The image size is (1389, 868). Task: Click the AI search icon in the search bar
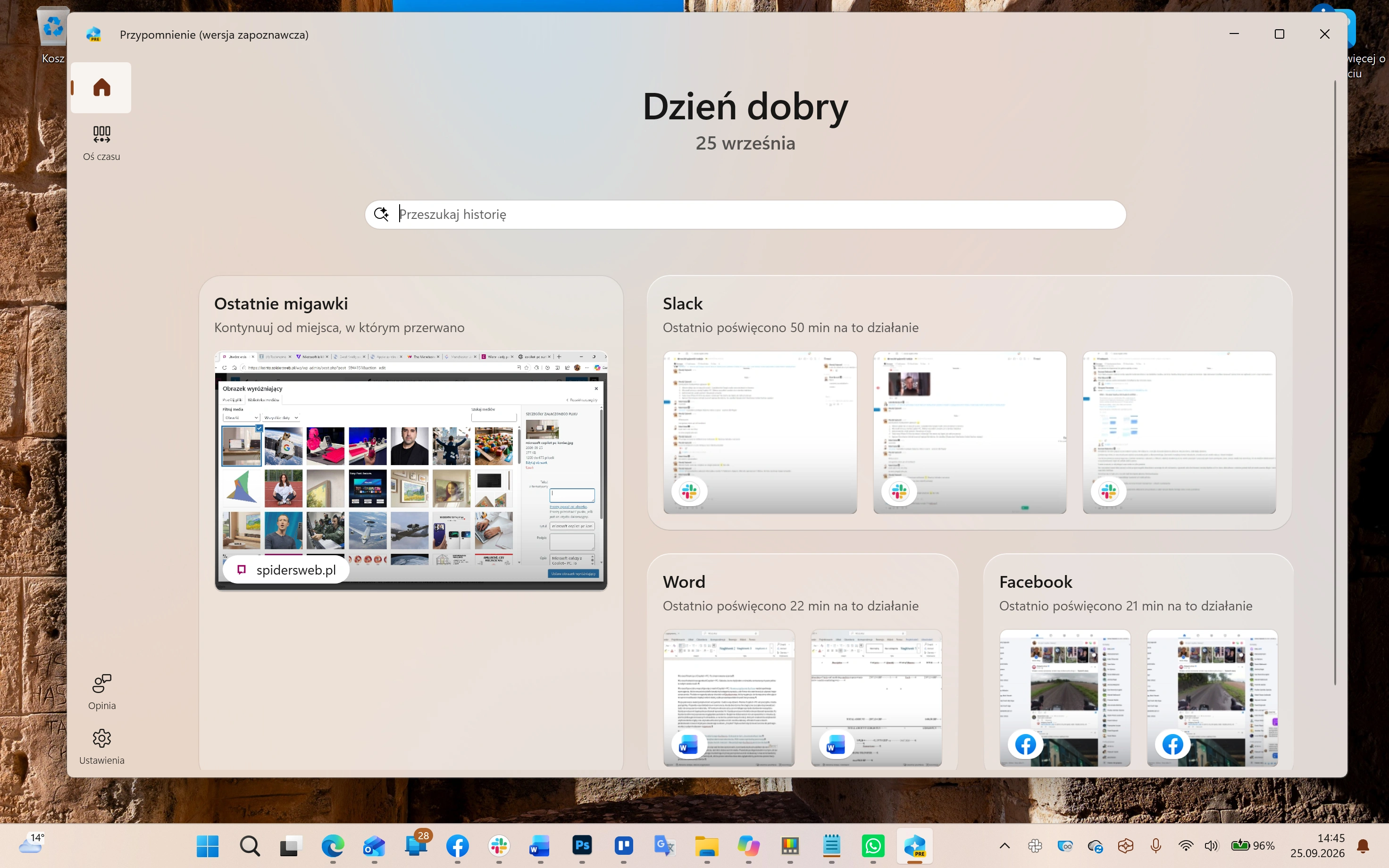click(382, 214)
